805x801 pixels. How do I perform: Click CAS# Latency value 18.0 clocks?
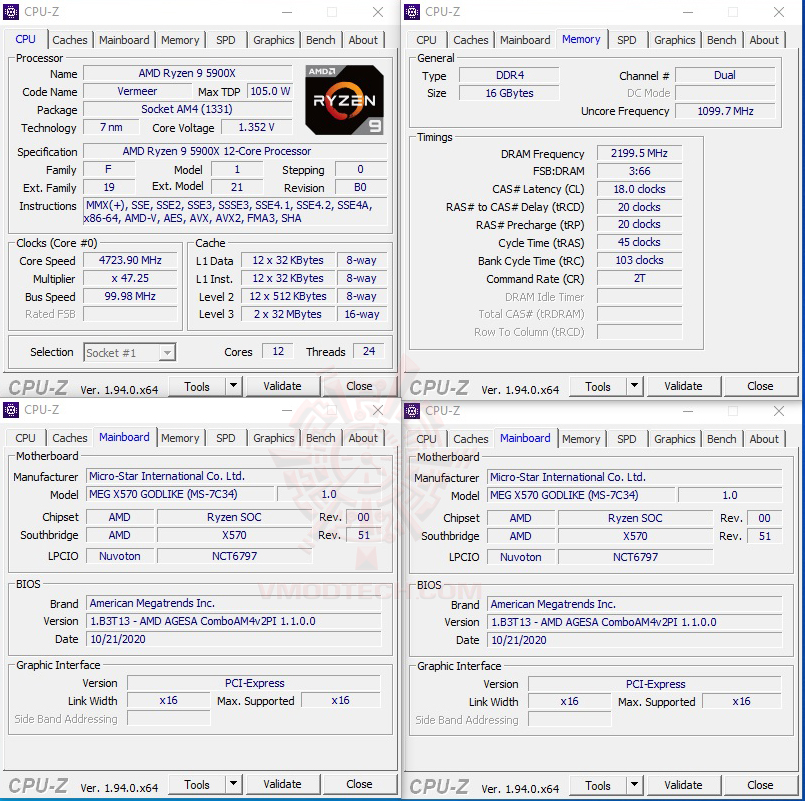coord(639,189)
